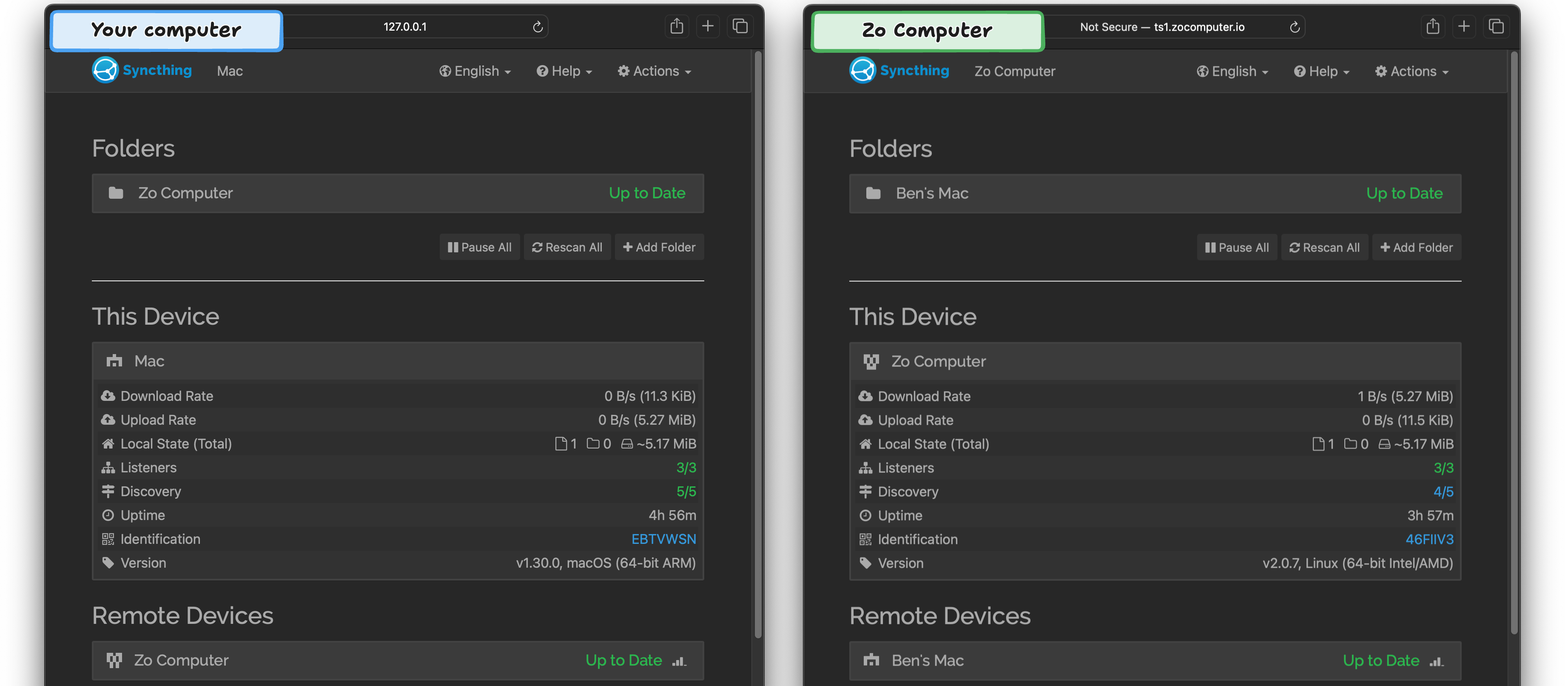Image resolution: width=1568 pixels, height=686 pixels.
Task: Click folder icon beside Ben's Mac folder
Action: click(873, 193)
